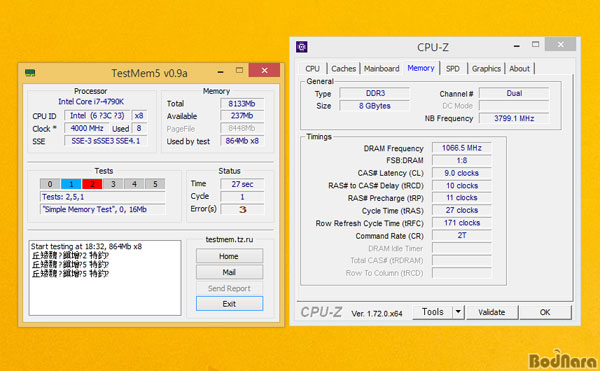Click test indicator 4 in Tests

(134, 184)
